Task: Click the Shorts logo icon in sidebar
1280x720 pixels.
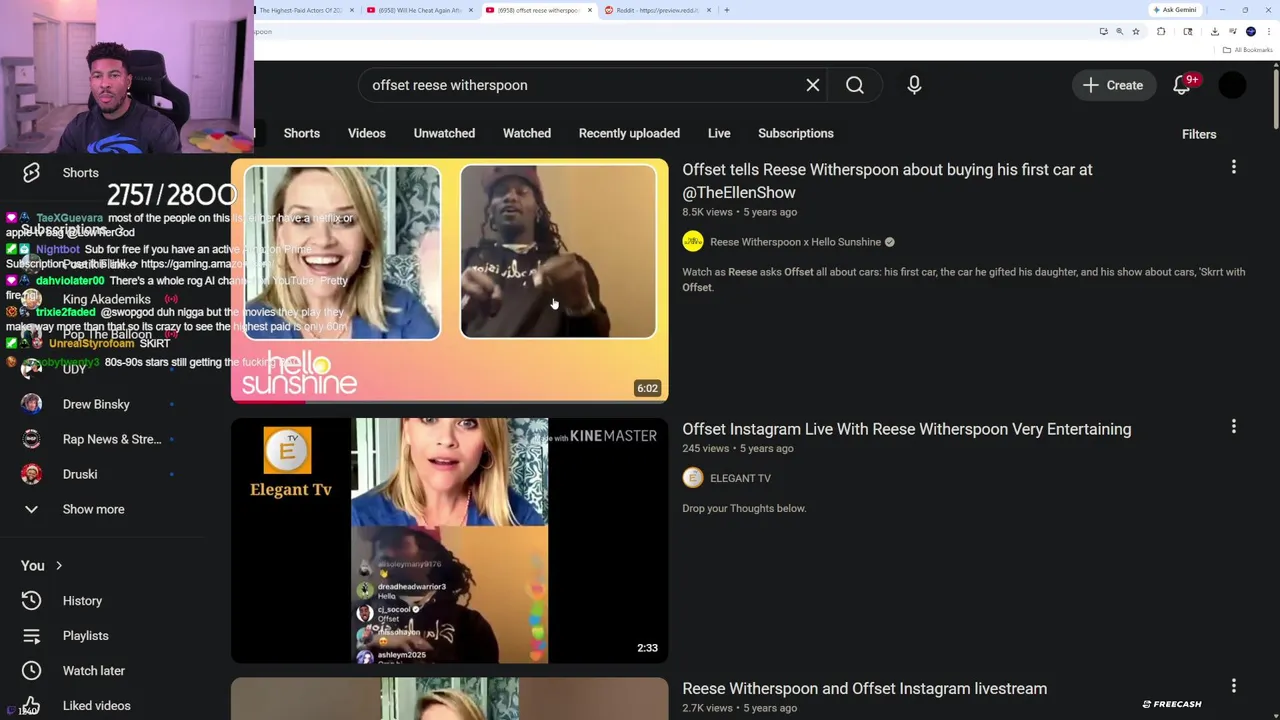Action: tap(31, 172)
